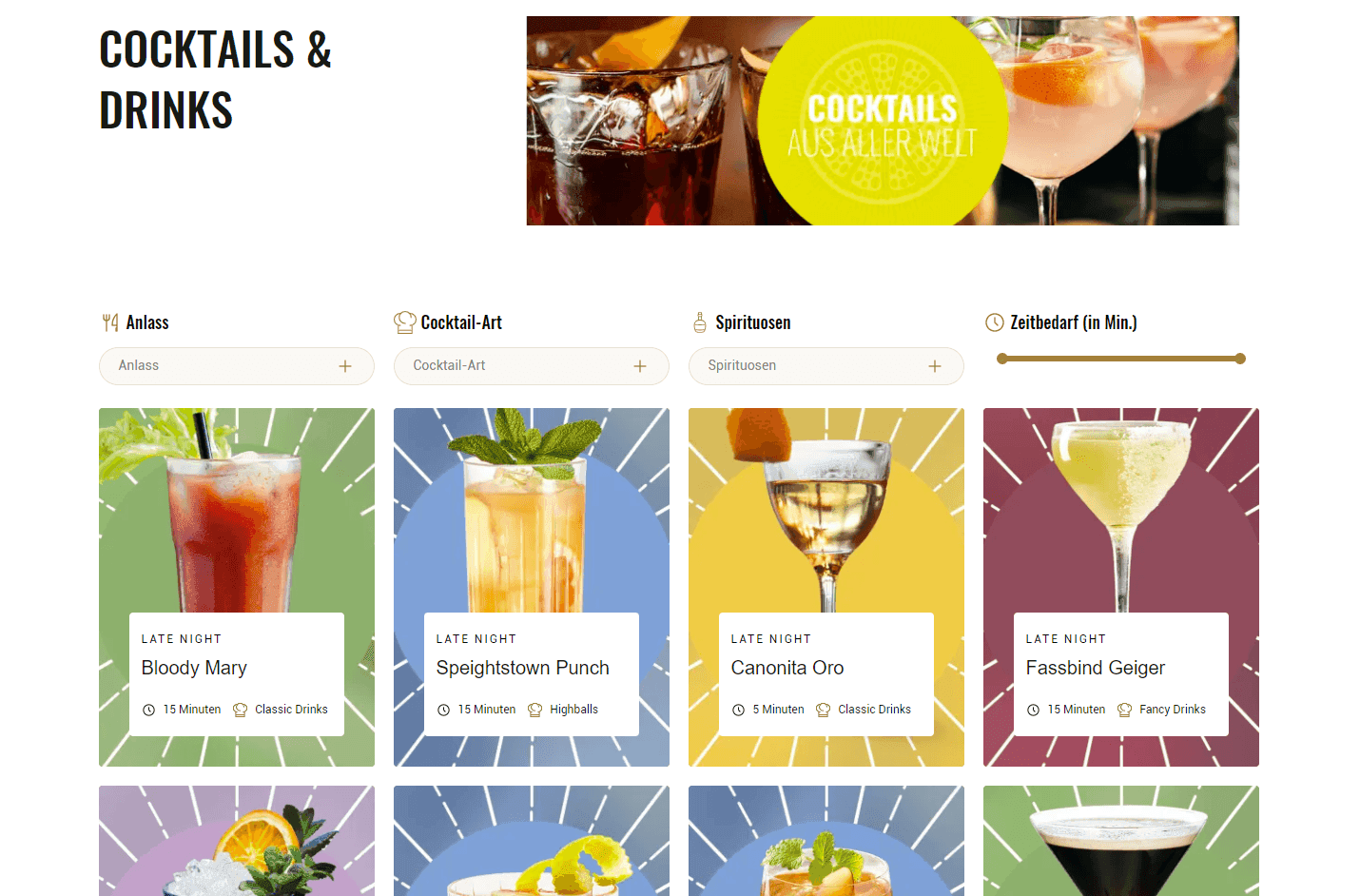The image size is (1360, 896).
Task: Click the left handle of Zeitbedarf slider
Action: (x=1001, y=359)
